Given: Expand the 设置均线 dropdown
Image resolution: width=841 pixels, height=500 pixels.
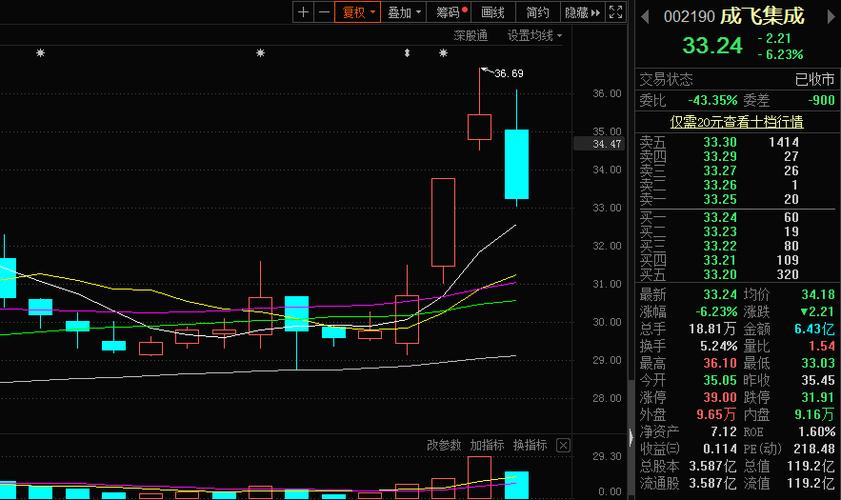Looking at the screenshot, I should click(535, 35).
